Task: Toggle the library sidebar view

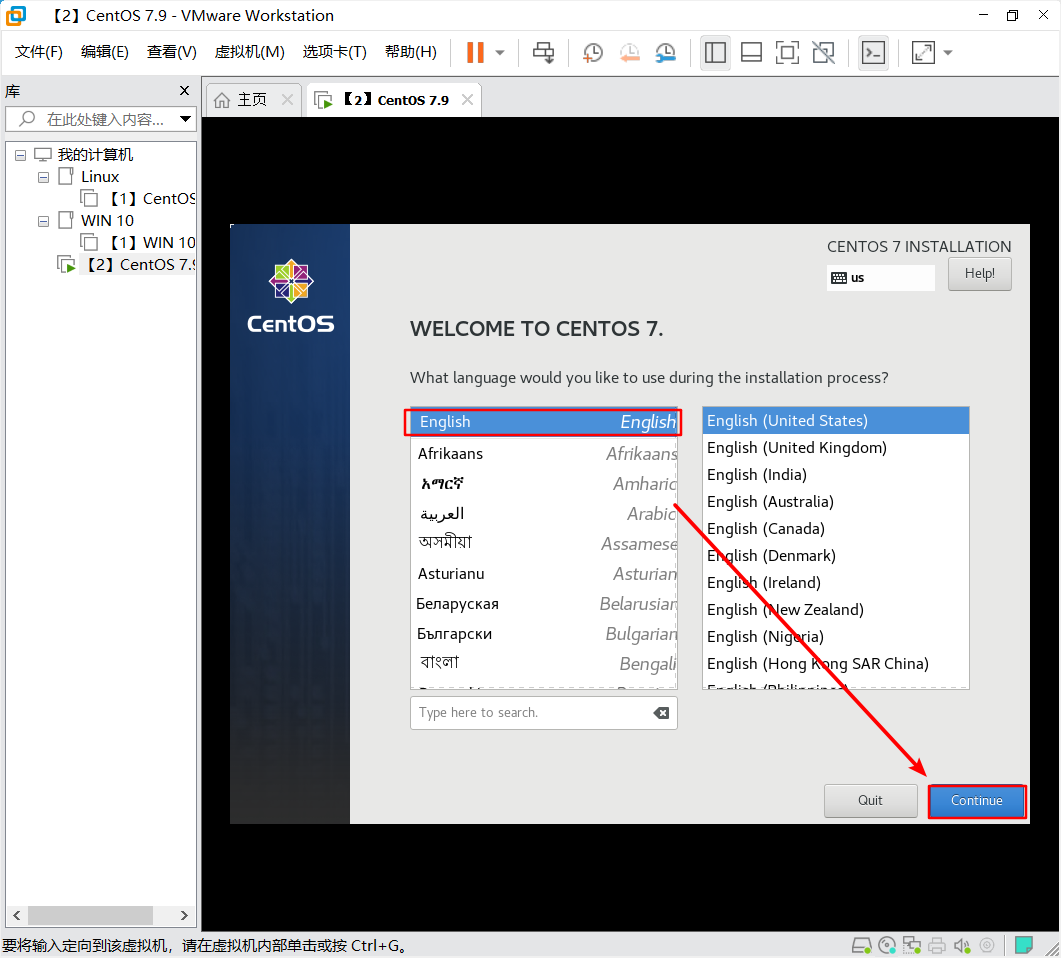Action: coord(715,52)
